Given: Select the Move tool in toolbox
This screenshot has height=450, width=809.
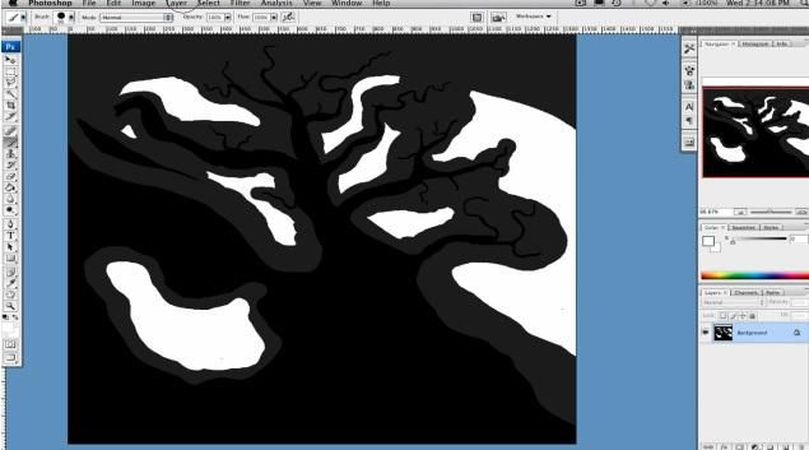Looking at the screenshot, I should [x=11, y=61].
